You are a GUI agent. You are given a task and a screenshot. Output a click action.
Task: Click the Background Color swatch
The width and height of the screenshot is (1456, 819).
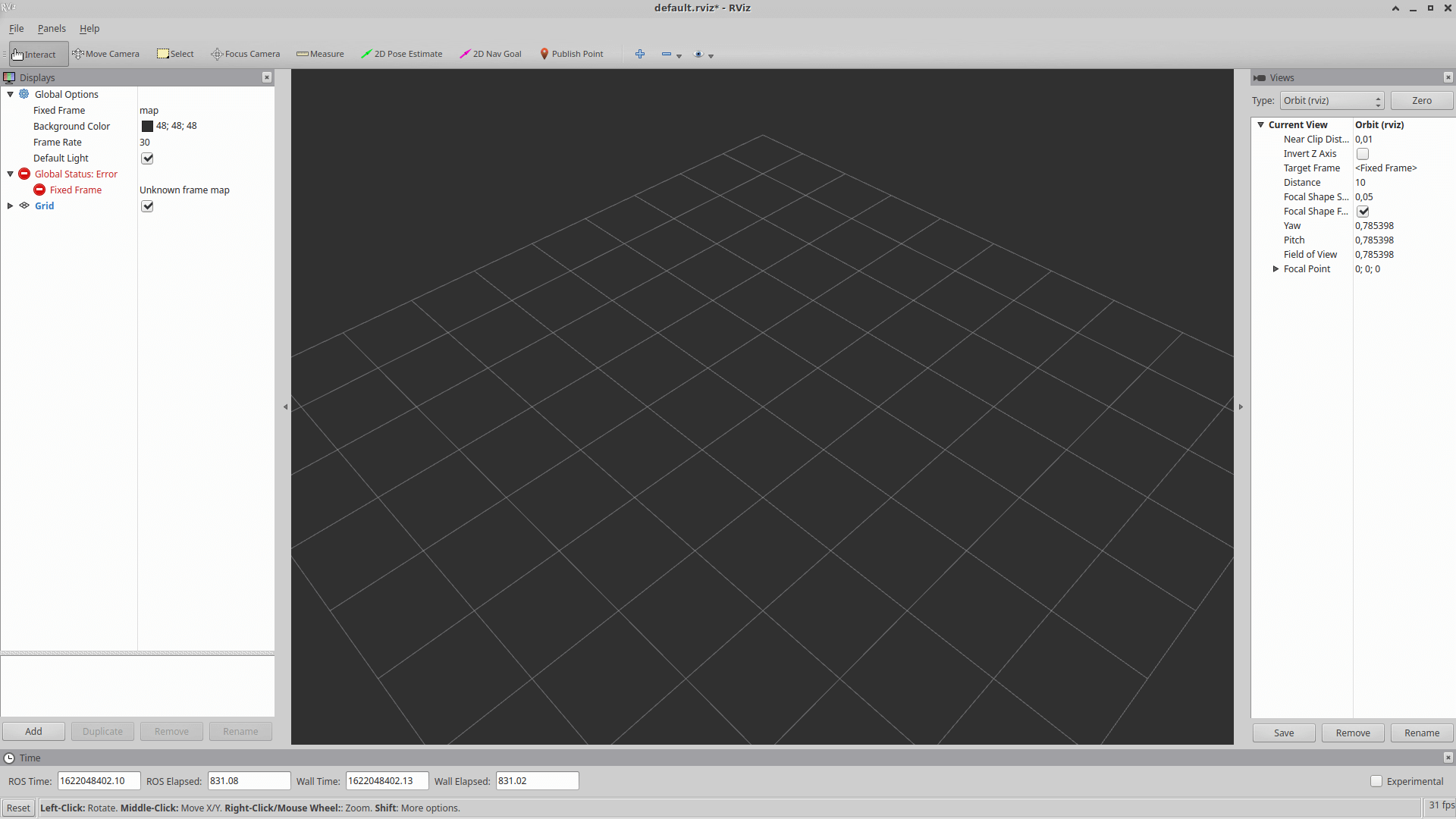tap(147, 126)
